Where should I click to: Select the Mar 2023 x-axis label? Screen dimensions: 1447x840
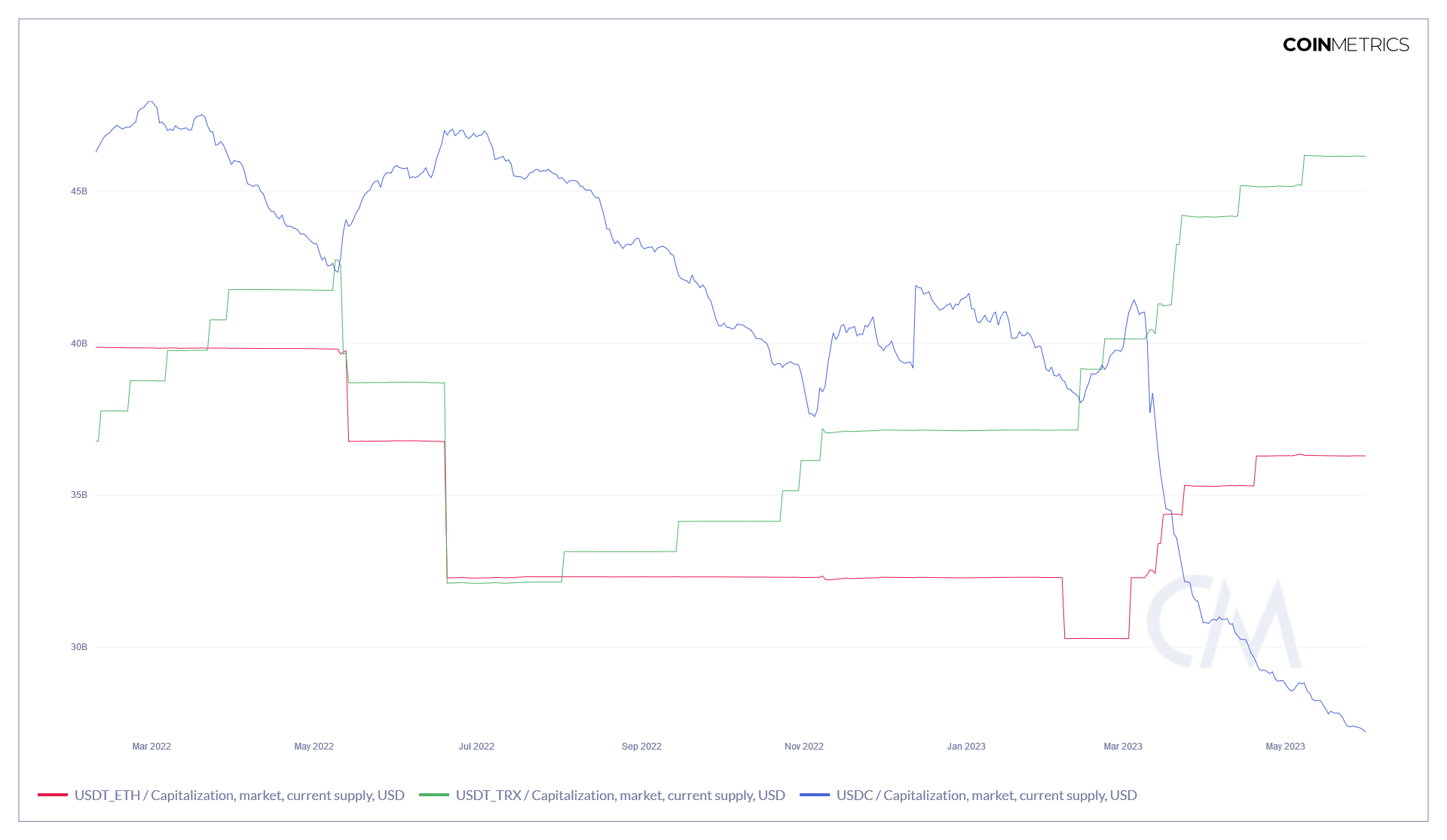coord(1123,747)
